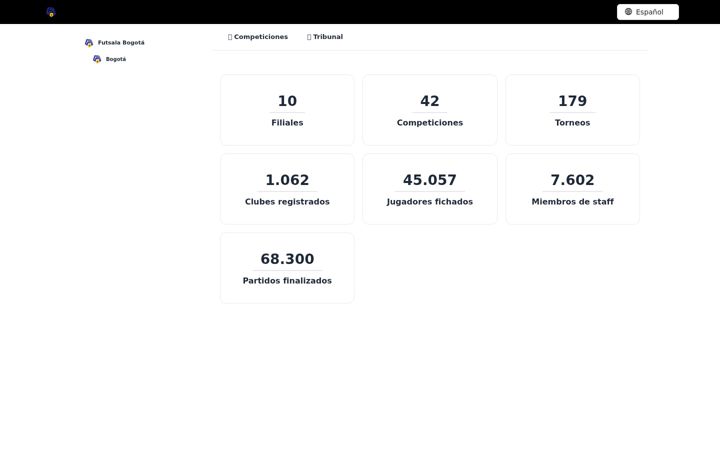Open the 10 Filiales card
Image resolution: width=720 pixels, height=450 pixels.
pyautogui.click(x=287, y=110)
